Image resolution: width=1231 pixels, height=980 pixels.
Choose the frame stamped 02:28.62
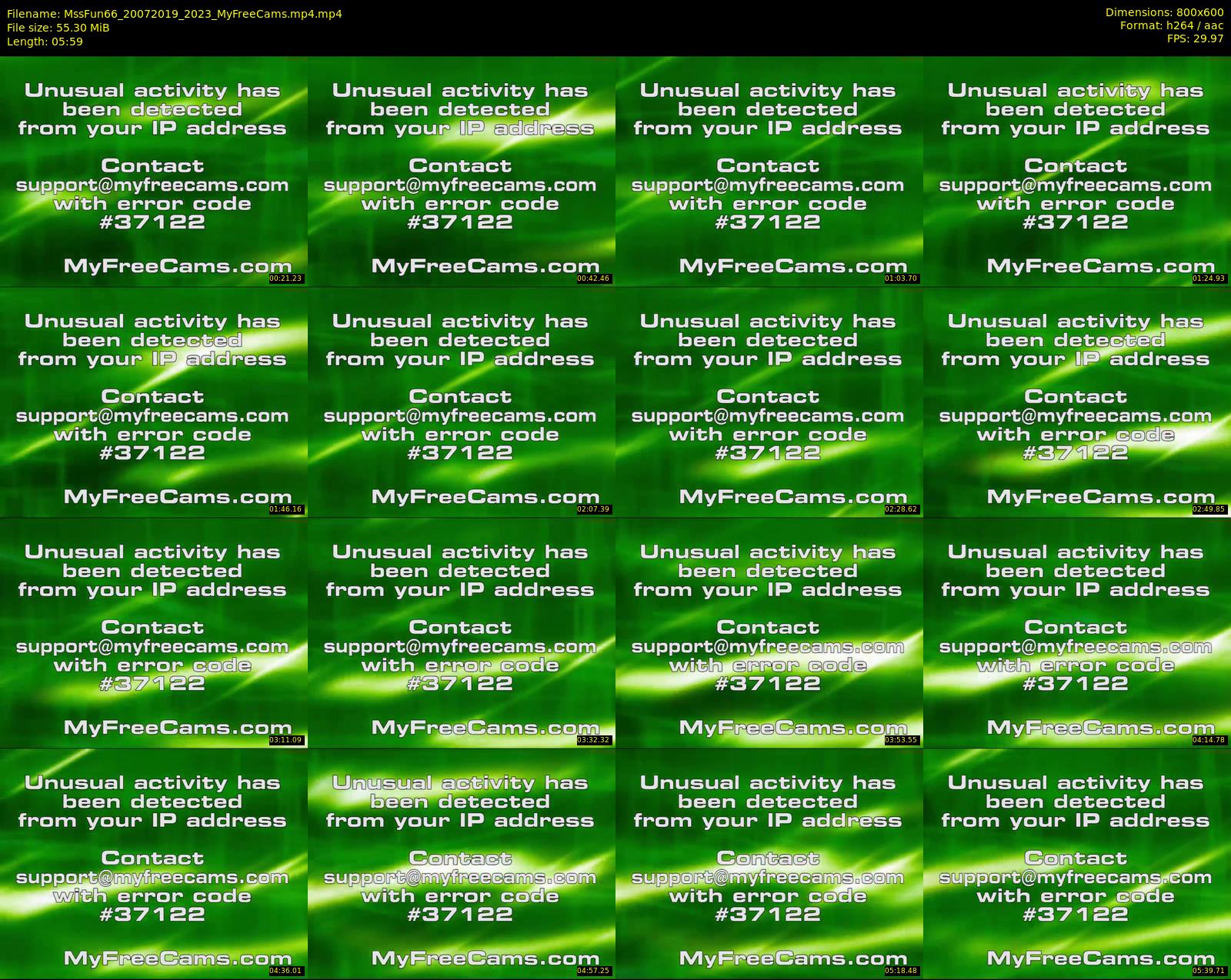769,402
